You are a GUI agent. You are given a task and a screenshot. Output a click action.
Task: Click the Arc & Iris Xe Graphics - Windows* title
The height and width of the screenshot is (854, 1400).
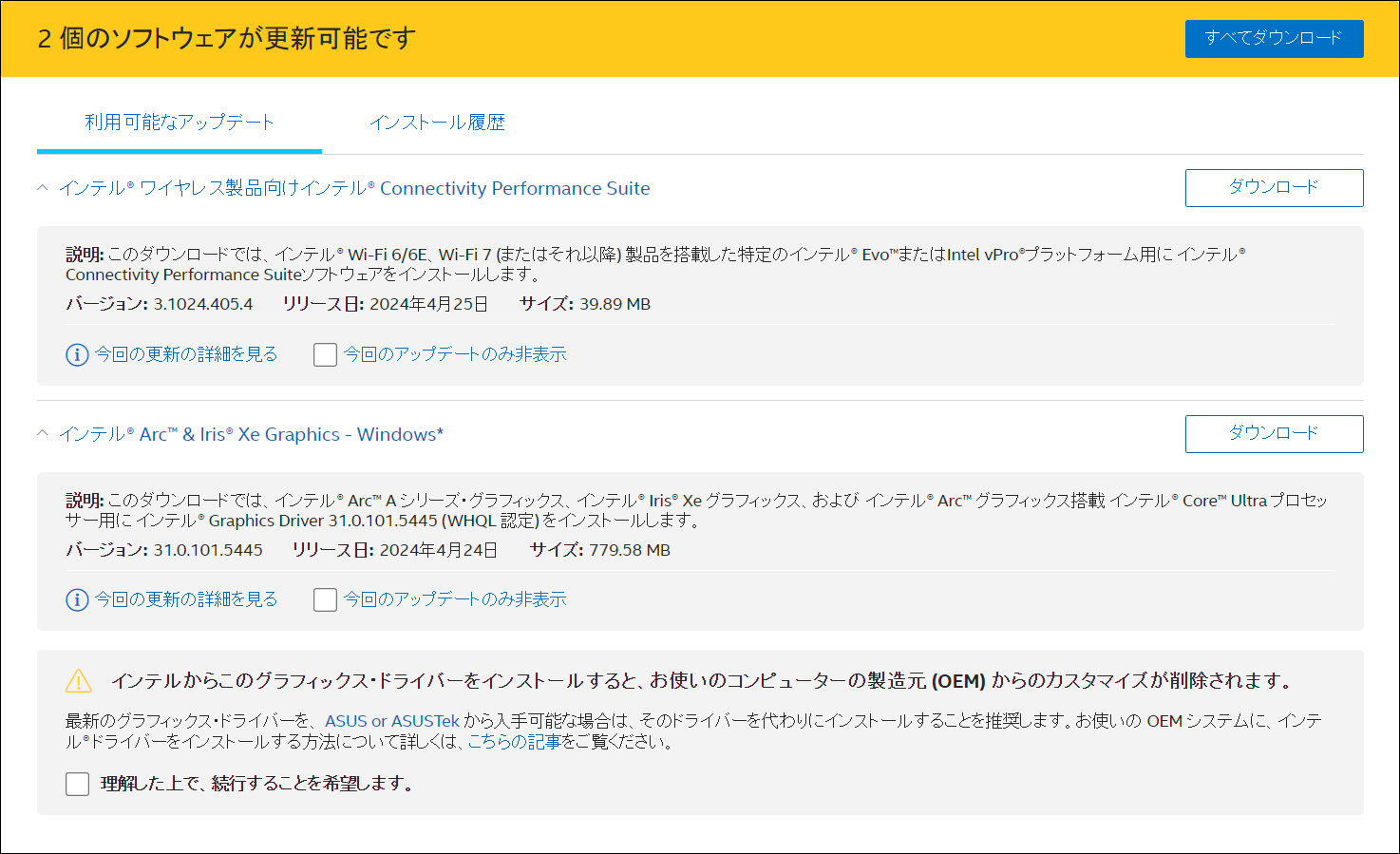coord(251,434)
